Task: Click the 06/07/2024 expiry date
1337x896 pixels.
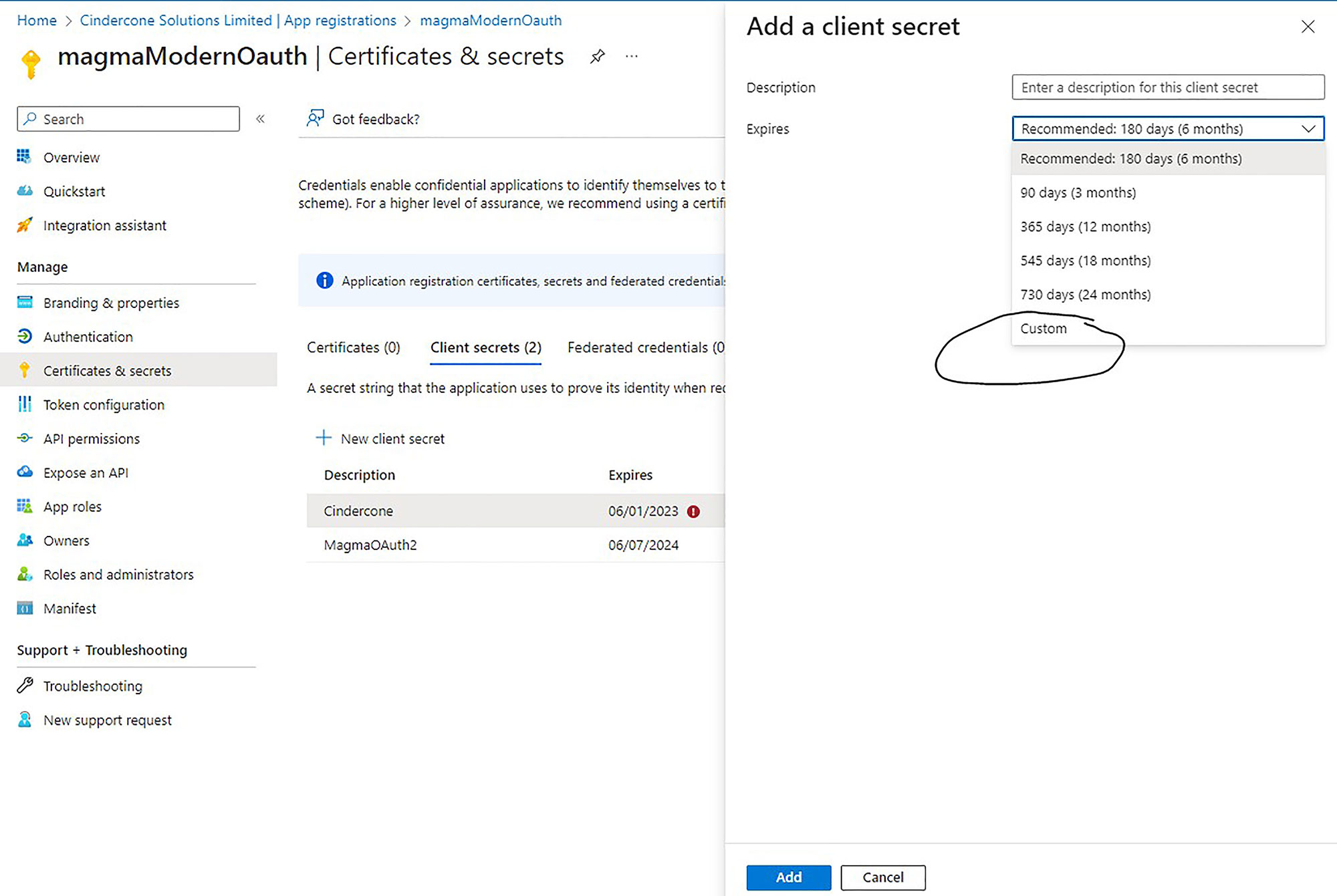Action: [643, 545]
